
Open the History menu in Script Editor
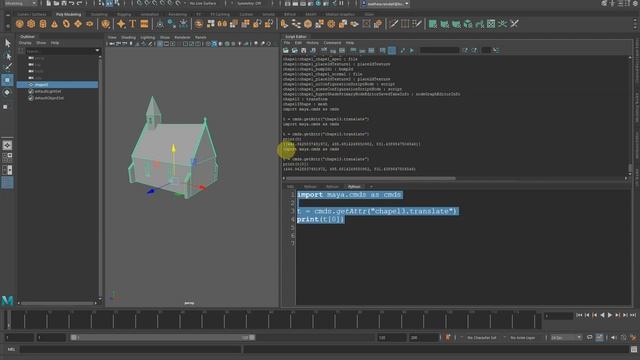click(312, 42)
